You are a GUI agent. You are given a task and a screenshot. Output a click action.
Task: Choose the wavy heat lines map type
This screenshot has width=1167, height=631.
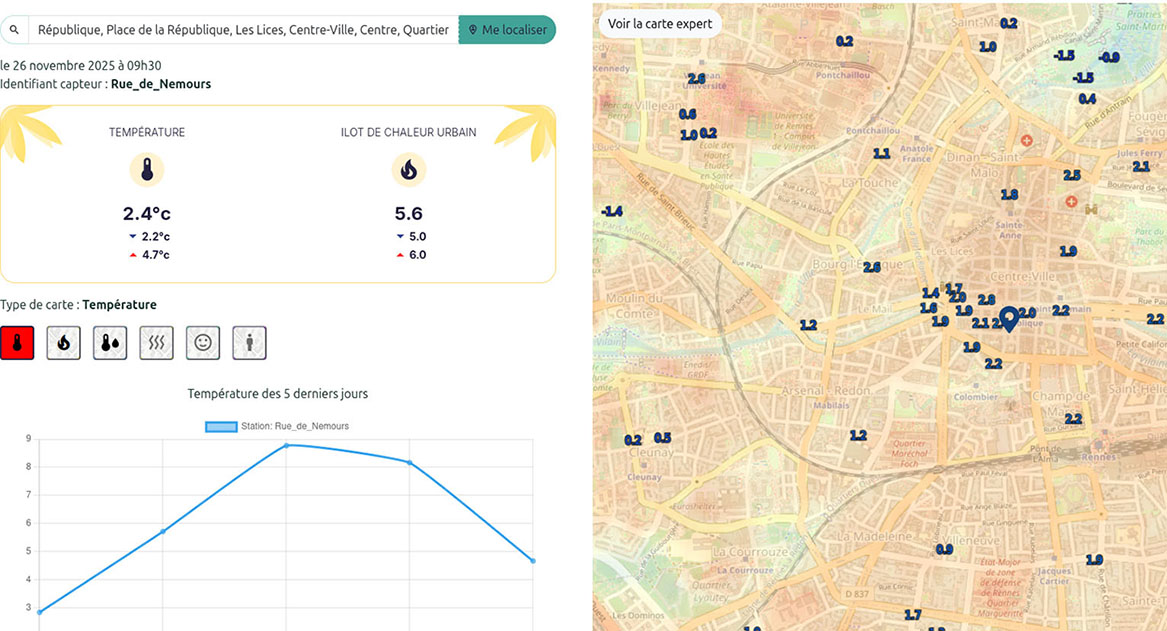click(157, 343)
